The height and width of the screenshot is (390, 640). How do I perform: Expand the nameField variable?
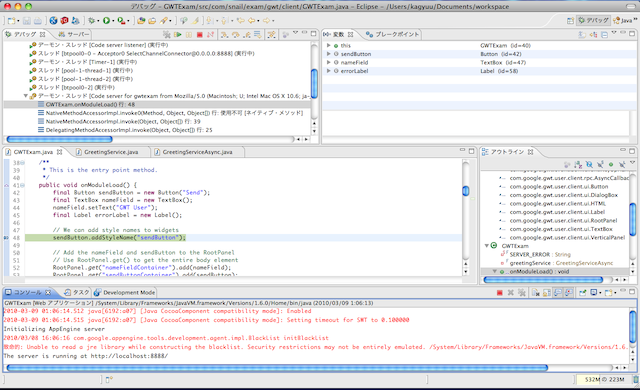(x=329, y=62)
